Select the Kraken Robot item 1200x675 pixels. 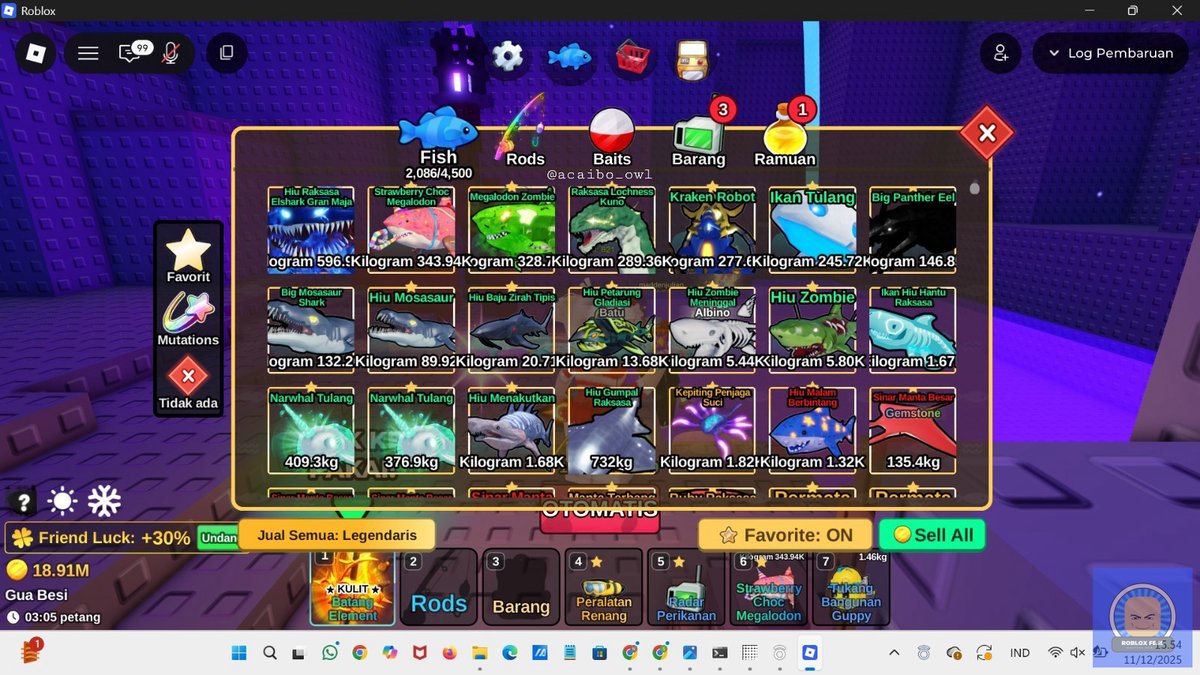coord(712,229)
